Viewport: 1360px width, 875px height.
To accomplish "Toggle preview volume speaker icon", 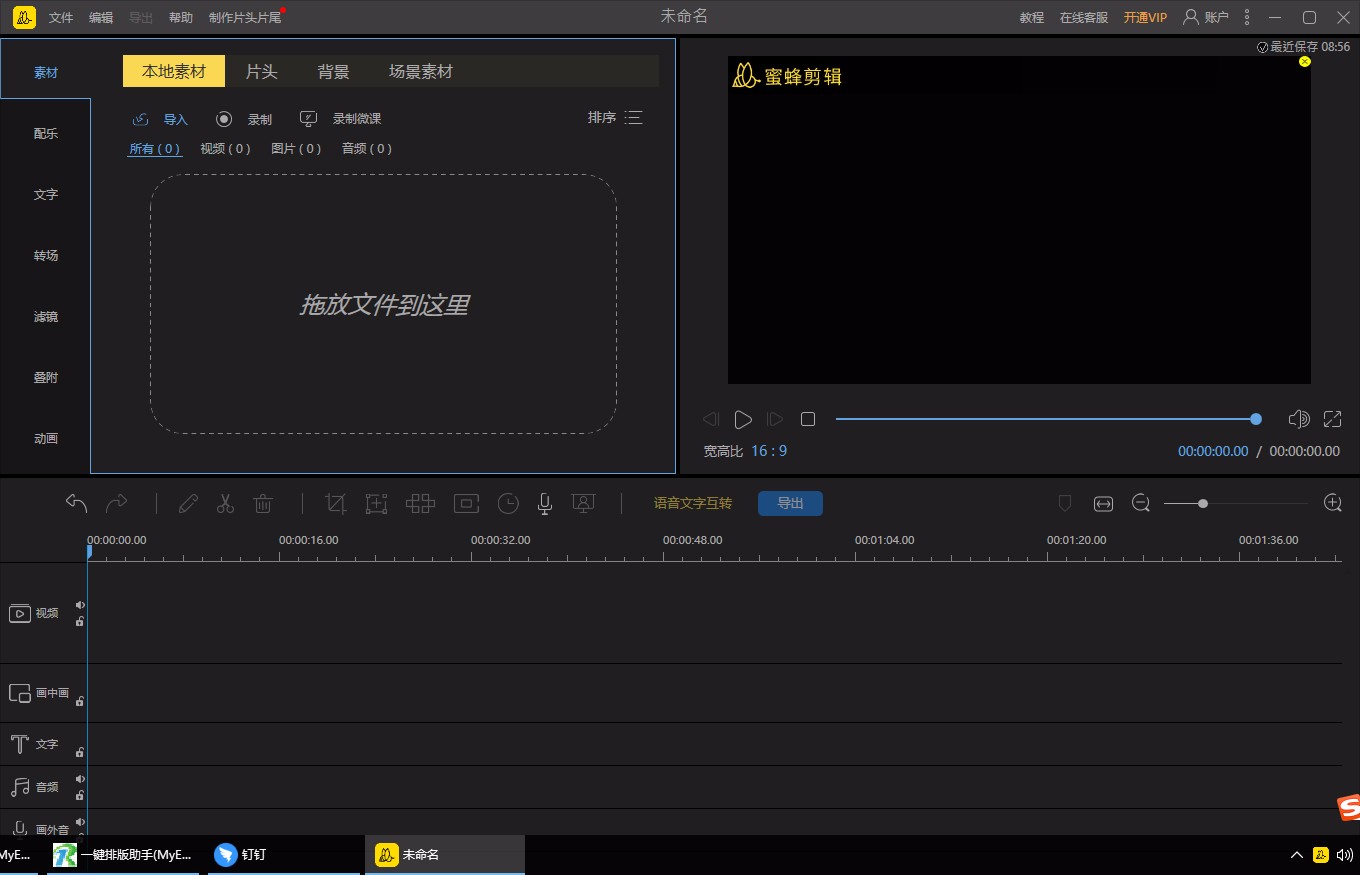I will click(1299, 419).
